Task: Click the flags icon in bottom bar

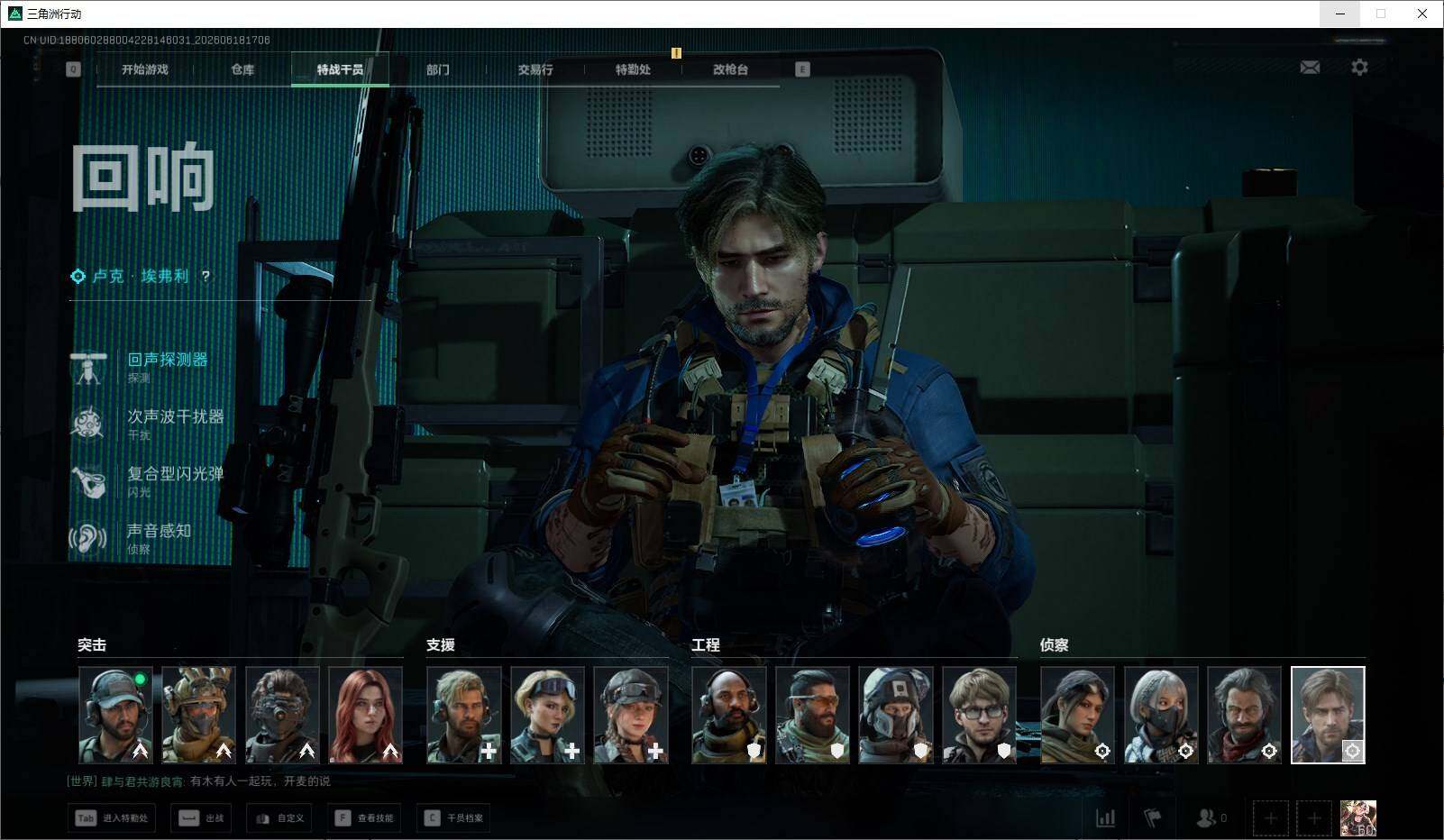Action: (1153, 817)
